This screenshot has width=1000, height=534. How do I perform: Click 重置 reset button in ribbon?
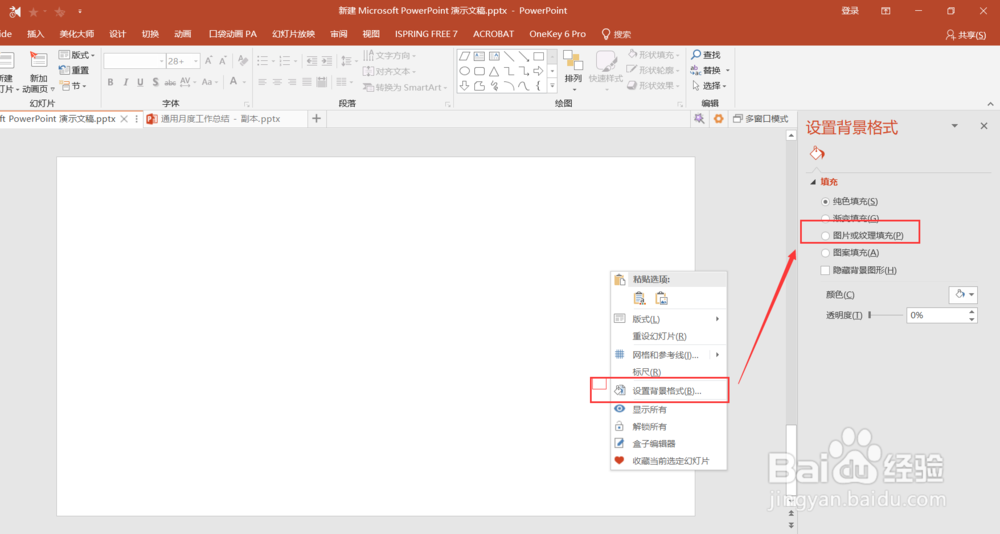(74, 70)
